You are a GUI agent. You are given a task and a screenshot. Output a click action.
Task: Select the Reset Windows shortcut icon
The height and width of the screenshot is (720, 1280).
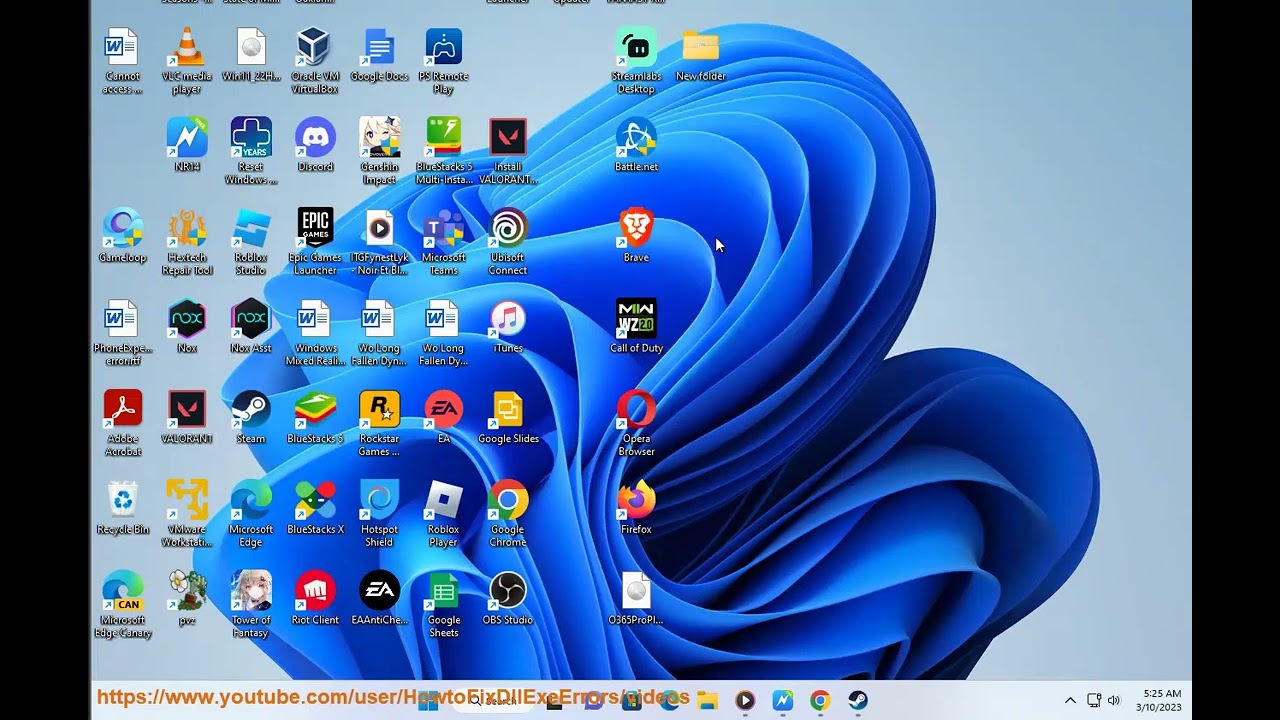point(251,152)
